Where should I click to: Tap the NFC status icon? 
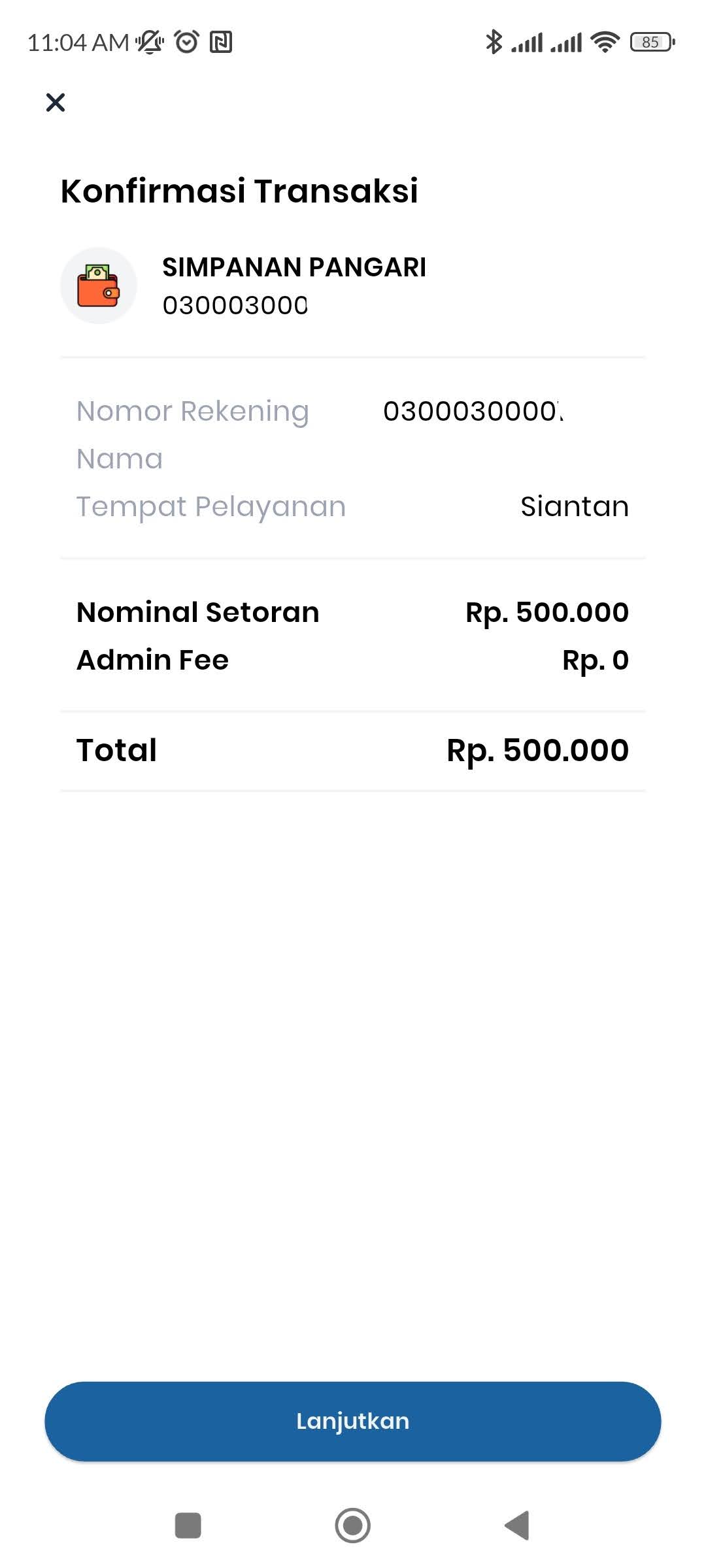coord(221,42)
